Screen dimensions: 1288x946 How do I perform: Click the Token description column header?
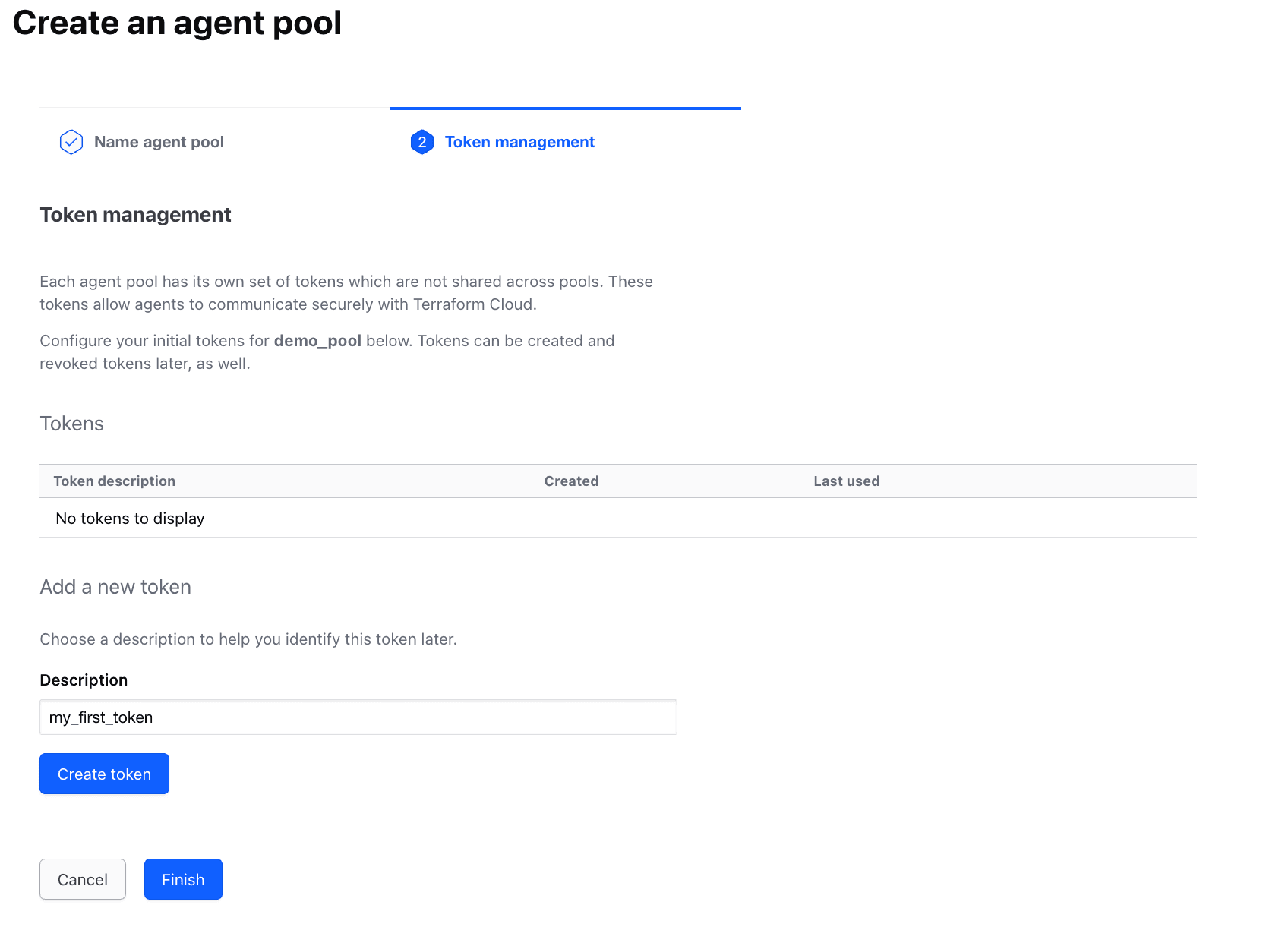pyautogui.click(x=114, y=481)
